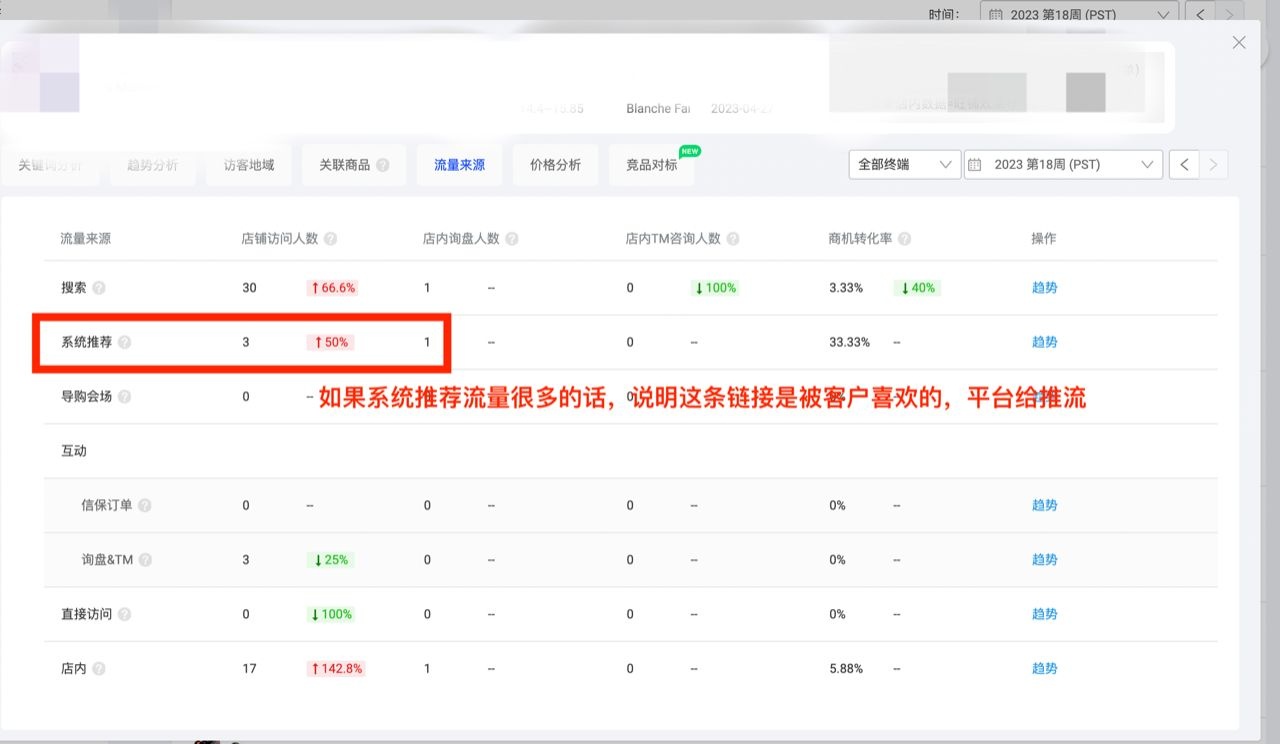Click the calendar icon in dialog date picker
The height and width of the screenshot is (744, 1280).
click(x=975, y=165)
